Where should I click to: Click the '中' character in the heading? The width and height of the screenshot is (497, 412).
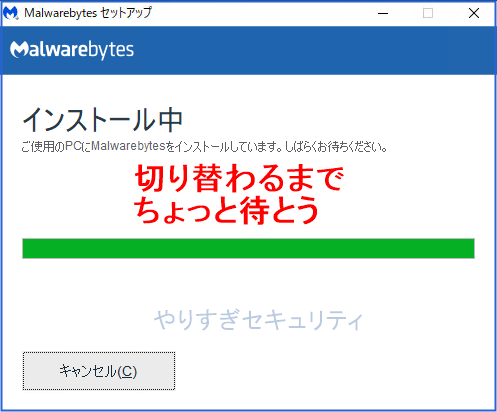(x=170, y=120)
